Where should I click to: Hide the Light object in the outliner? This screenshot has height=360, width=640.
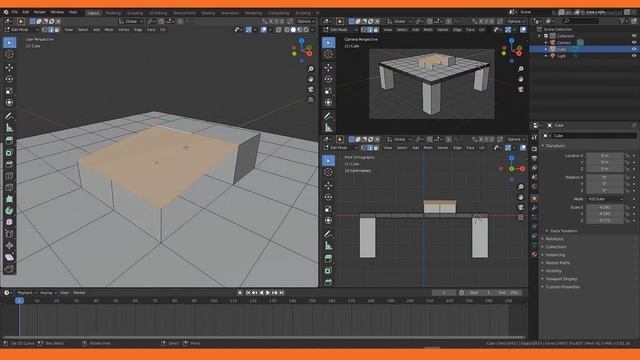[x=634, y=56]
